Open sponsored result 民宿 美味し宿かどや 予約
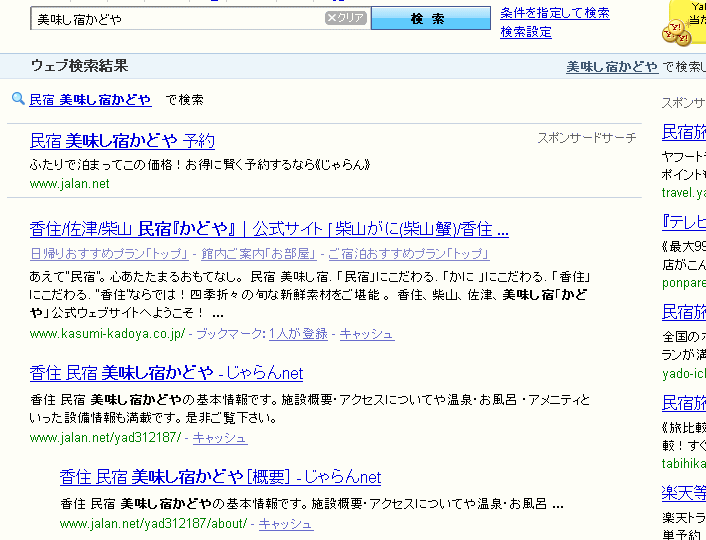This screenshot has width=706, height=540. click(x=122, y=141)
